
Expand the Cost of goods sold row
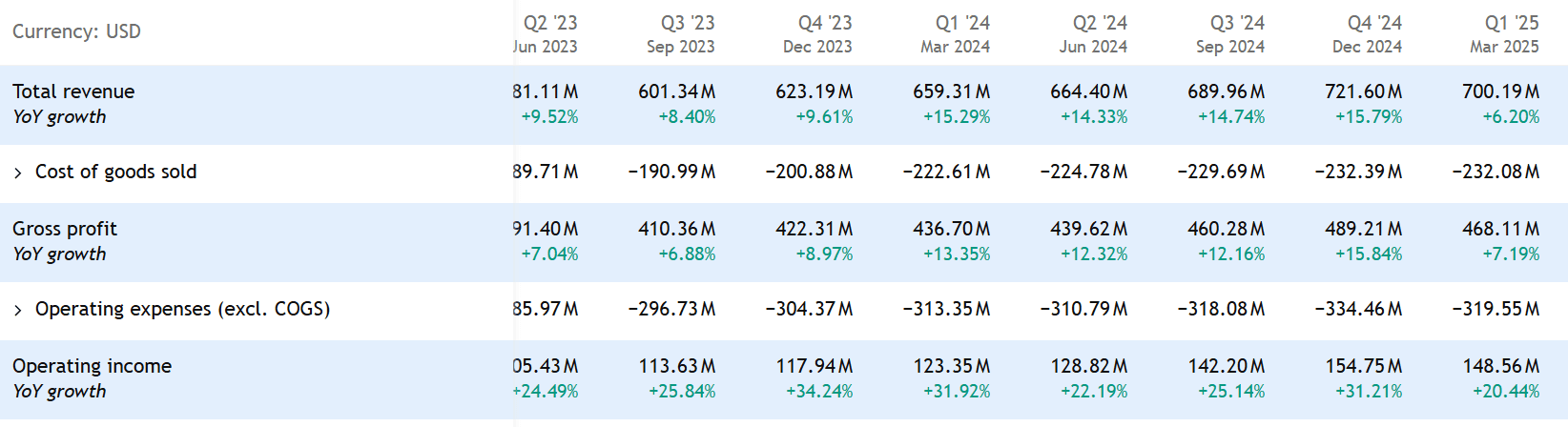coord(18,173)
